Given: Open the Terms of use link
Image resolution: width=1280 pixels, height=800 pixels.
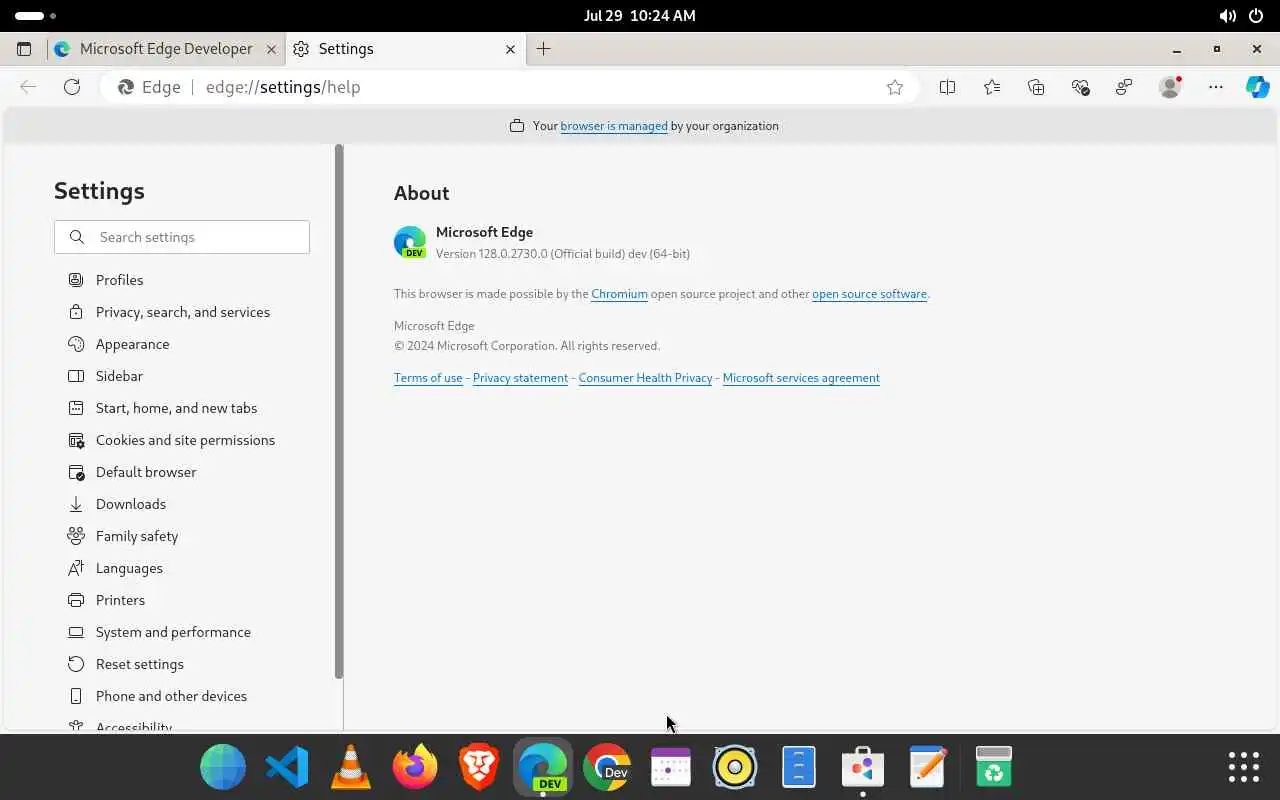Looking at the screenshot, I should (x=428, y=378).
